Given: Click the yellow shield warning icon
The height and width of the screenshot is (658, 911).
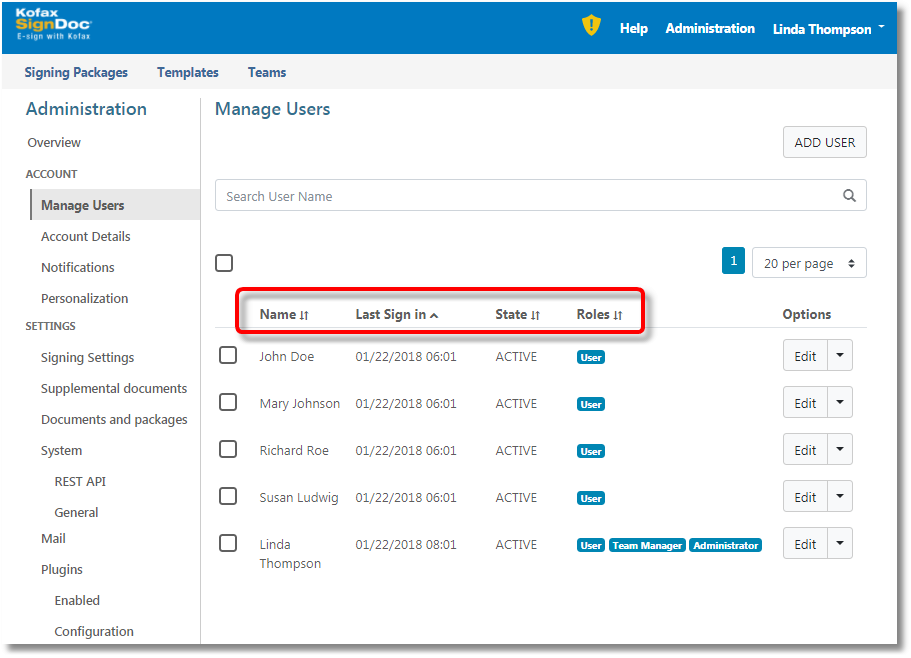Looking at the screenshot, I should tap(591, 27).
